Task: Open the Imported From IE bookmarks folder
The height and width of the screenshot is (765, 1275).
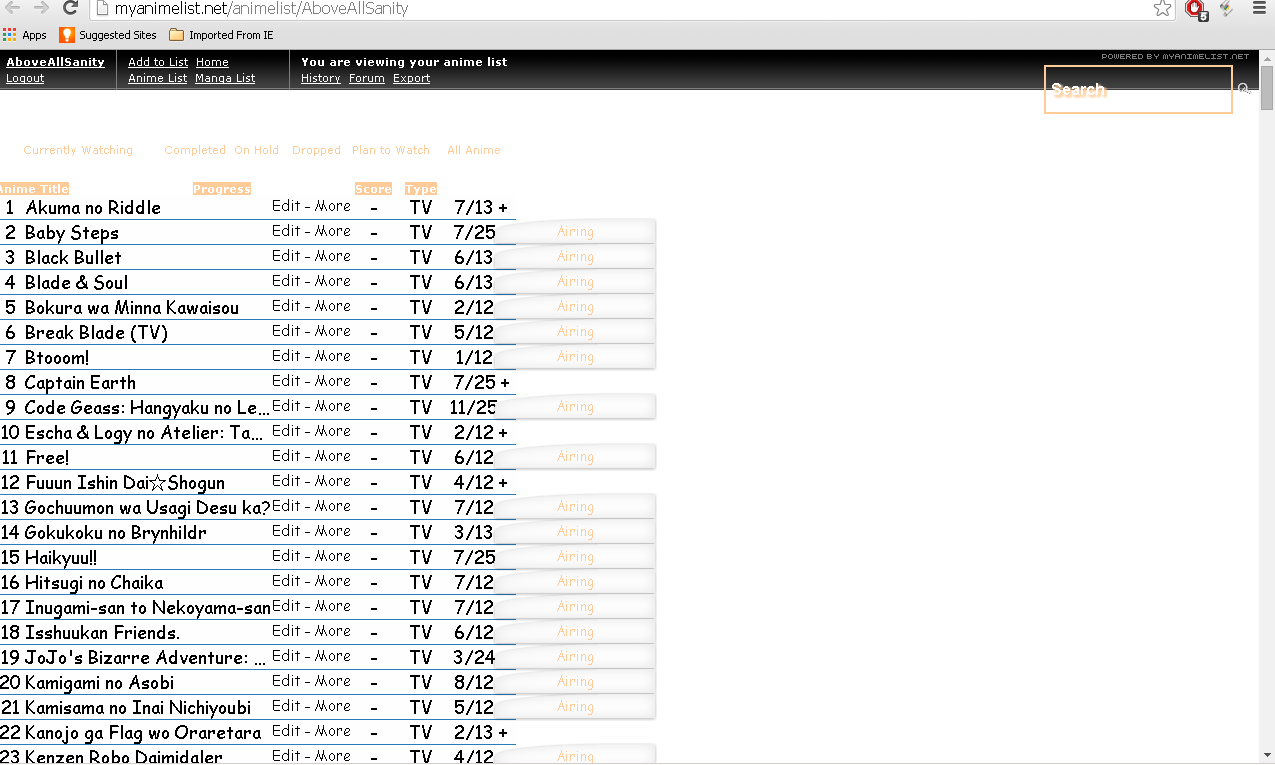Action: [x=221, y=35]
